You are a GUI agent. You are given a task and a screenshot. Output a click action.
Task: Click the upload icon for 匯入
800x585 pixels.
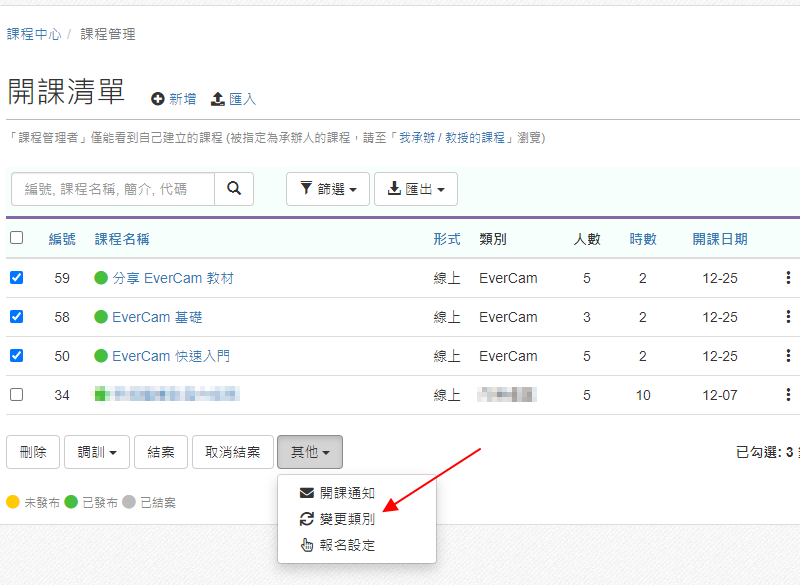[x=218, y=99]
